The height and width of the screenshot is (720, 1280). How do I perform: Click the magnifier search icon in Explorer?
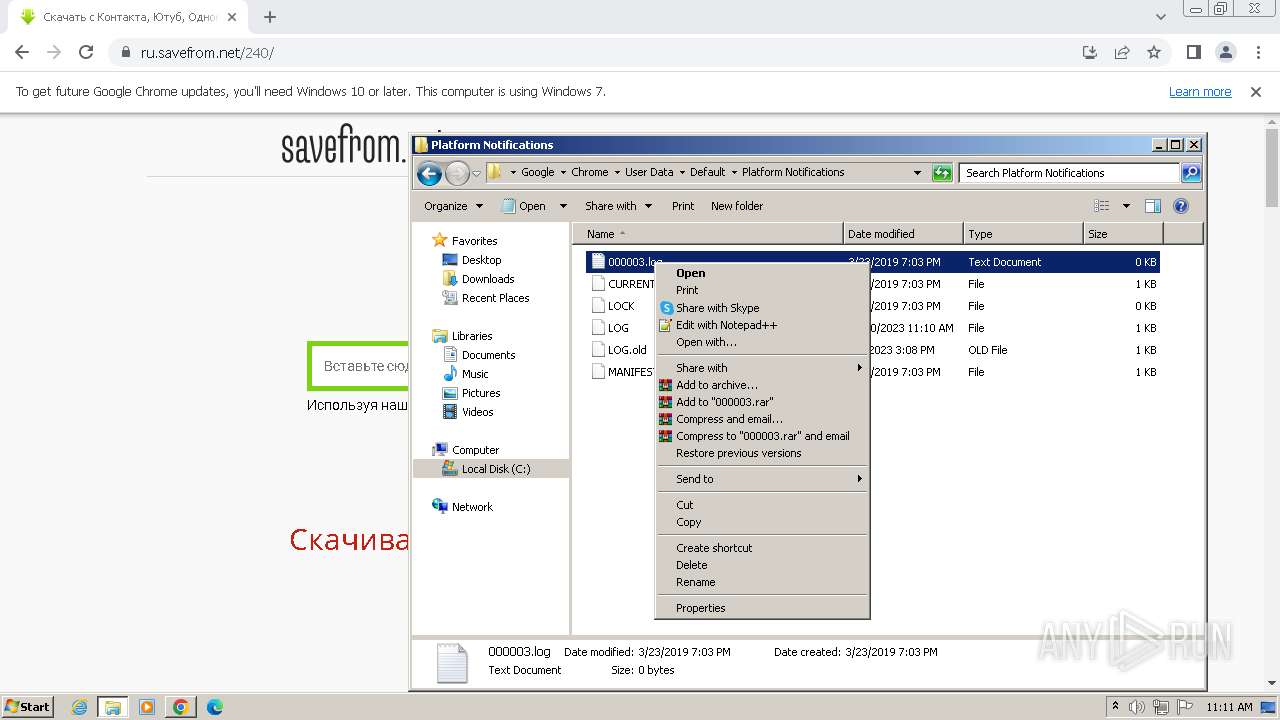click(1190, 173)
